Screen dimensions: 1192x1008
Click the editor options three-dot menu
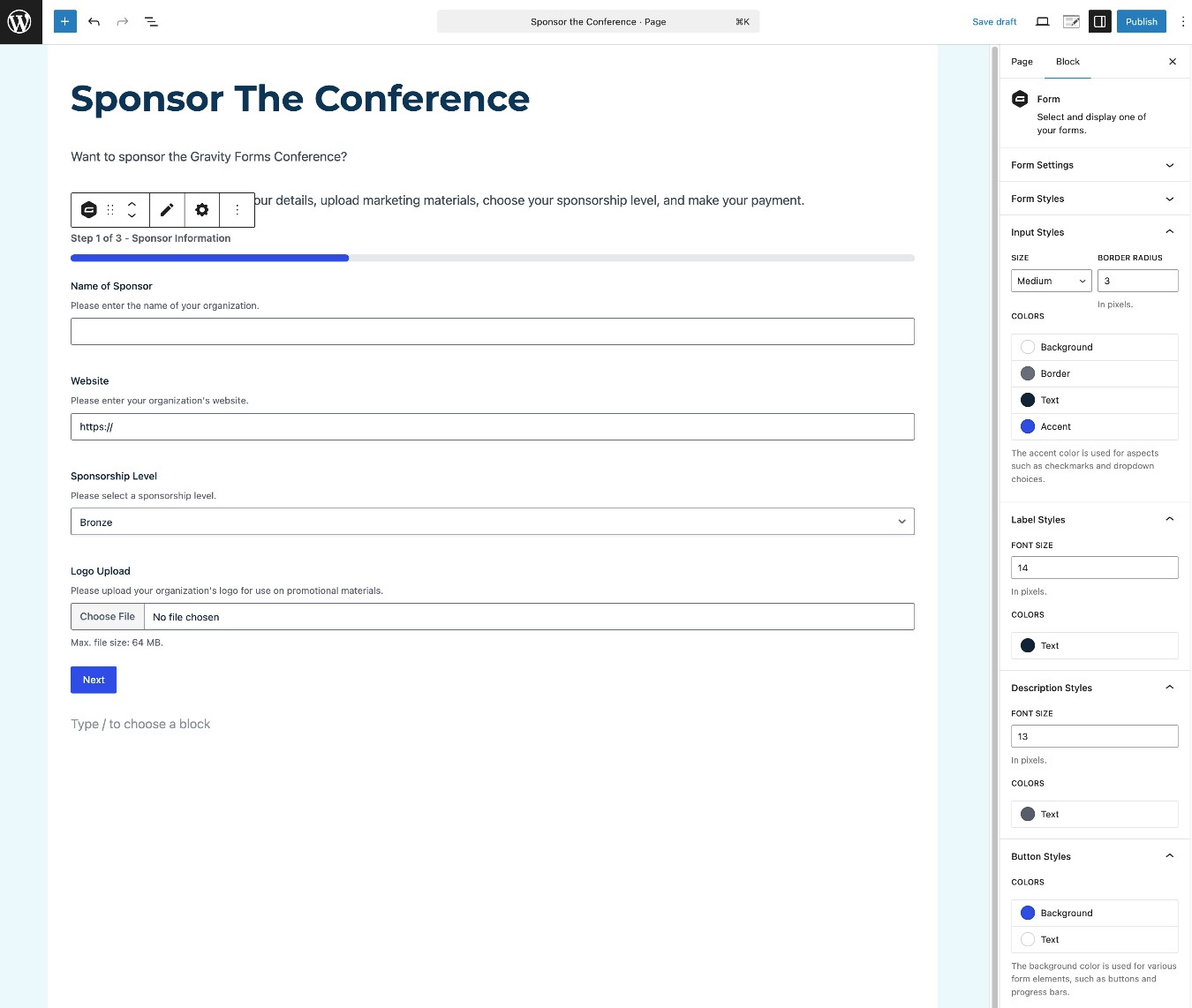pos(1183,21)
